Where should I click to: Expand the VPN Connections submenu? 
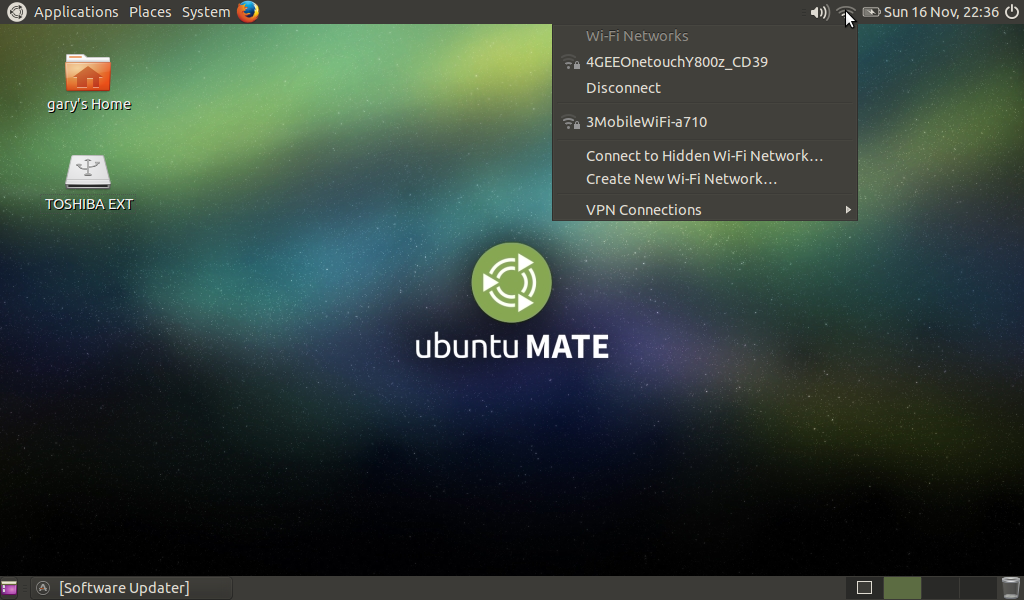coord(705,210)
